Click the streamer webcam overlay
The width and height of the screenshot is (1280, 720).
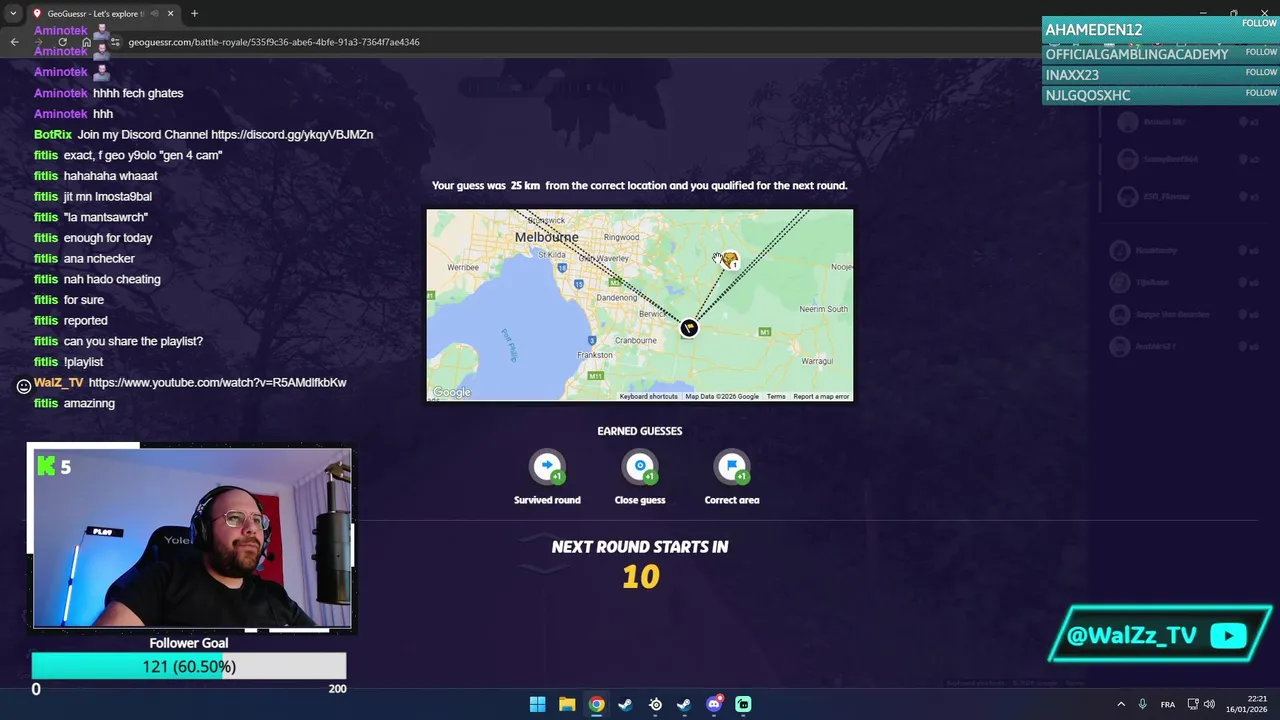click(190, 538)
